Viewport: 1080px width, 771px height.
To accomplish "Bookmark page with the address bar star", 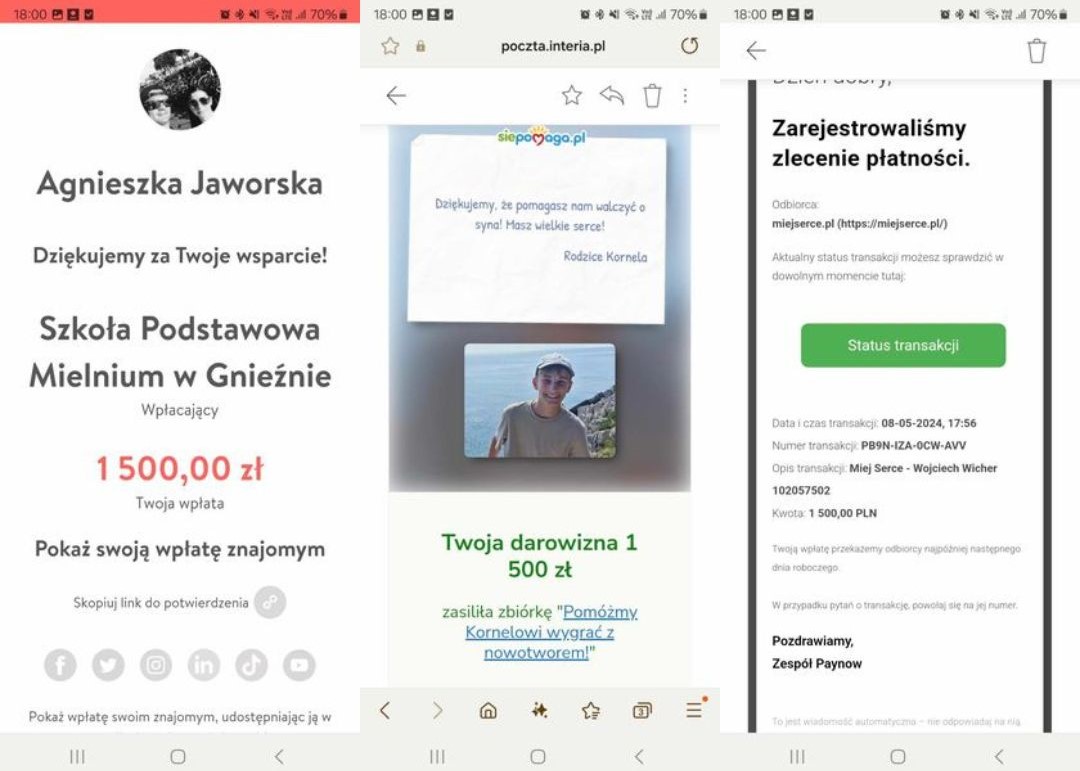I will click(391, 45).
